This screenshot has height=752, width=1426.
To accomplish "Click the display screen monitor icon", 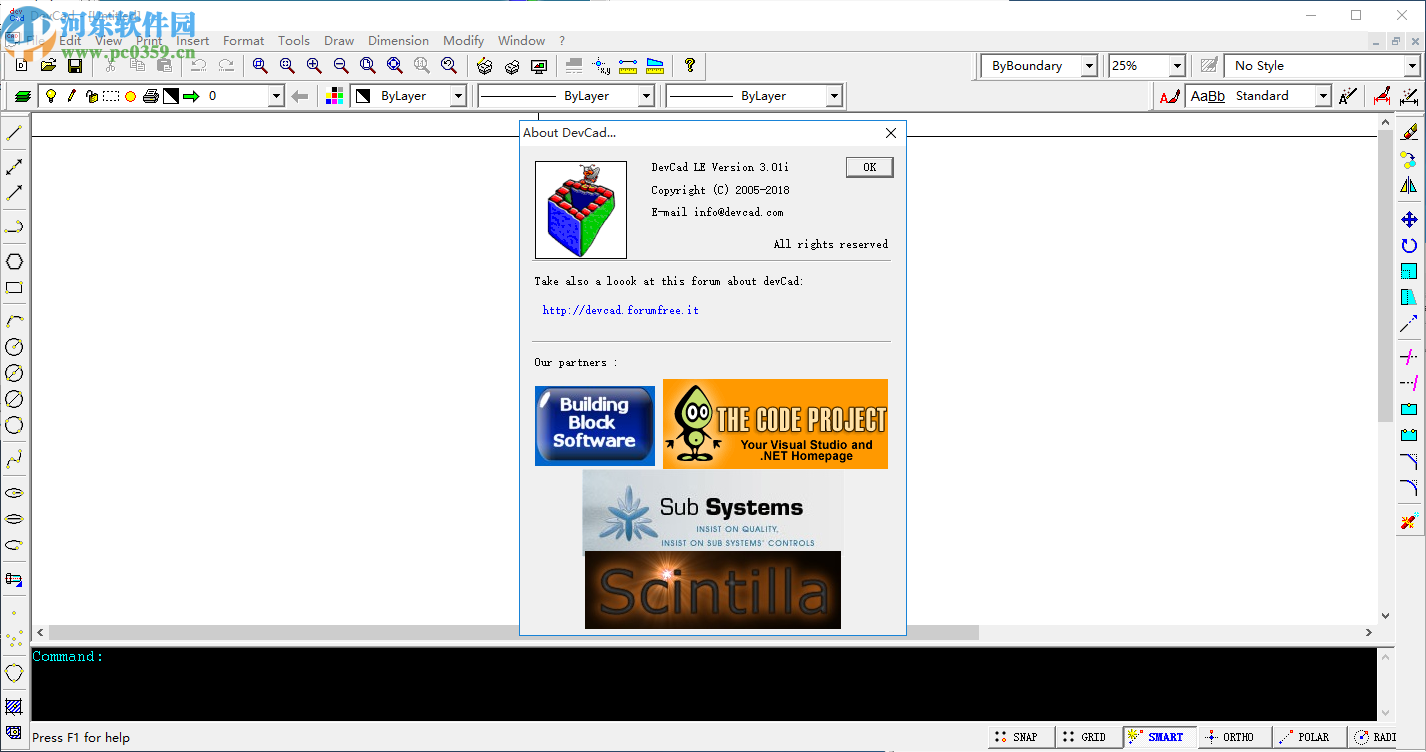I will pos(539,66).
